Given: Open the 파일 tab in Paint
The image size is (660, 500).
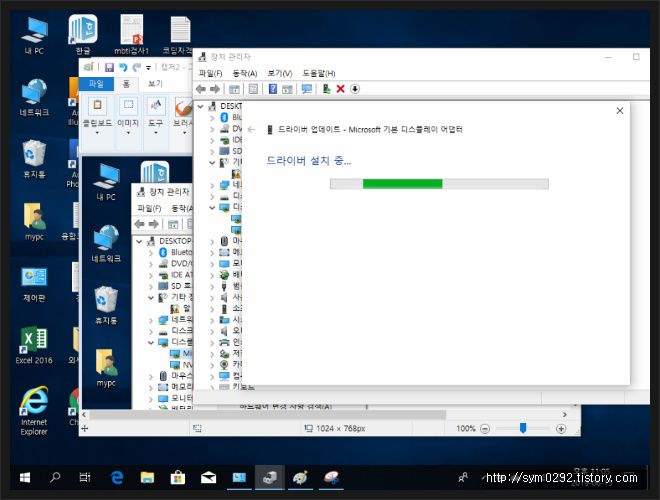Looking at the screenshot, I should click(x=96, y=84).
